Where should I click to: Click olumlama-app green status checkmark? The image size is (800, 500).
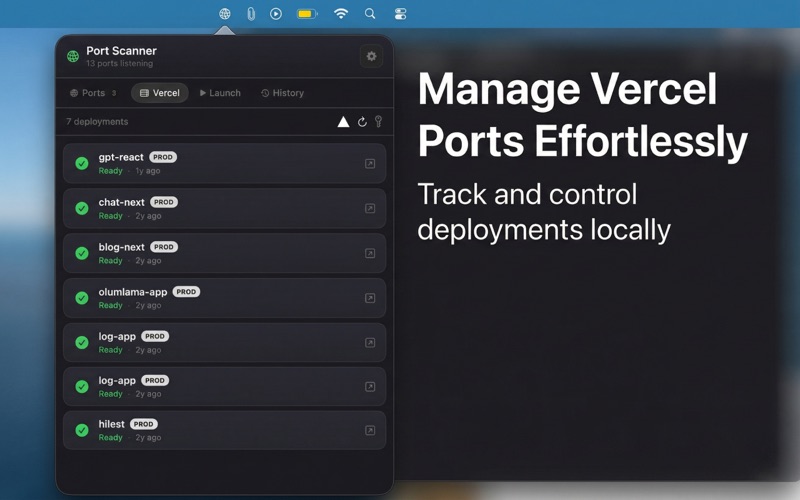[82, 298]
